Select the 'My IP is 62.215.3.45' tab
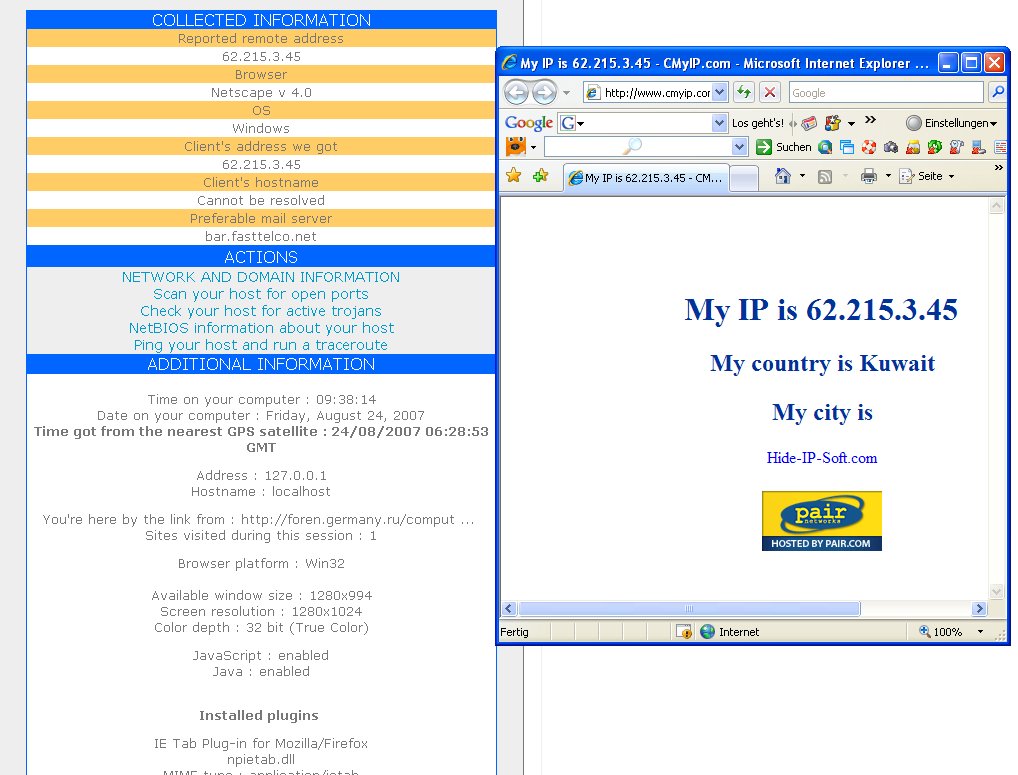Viewport: 1018px width, 775px height. point(645,177)
